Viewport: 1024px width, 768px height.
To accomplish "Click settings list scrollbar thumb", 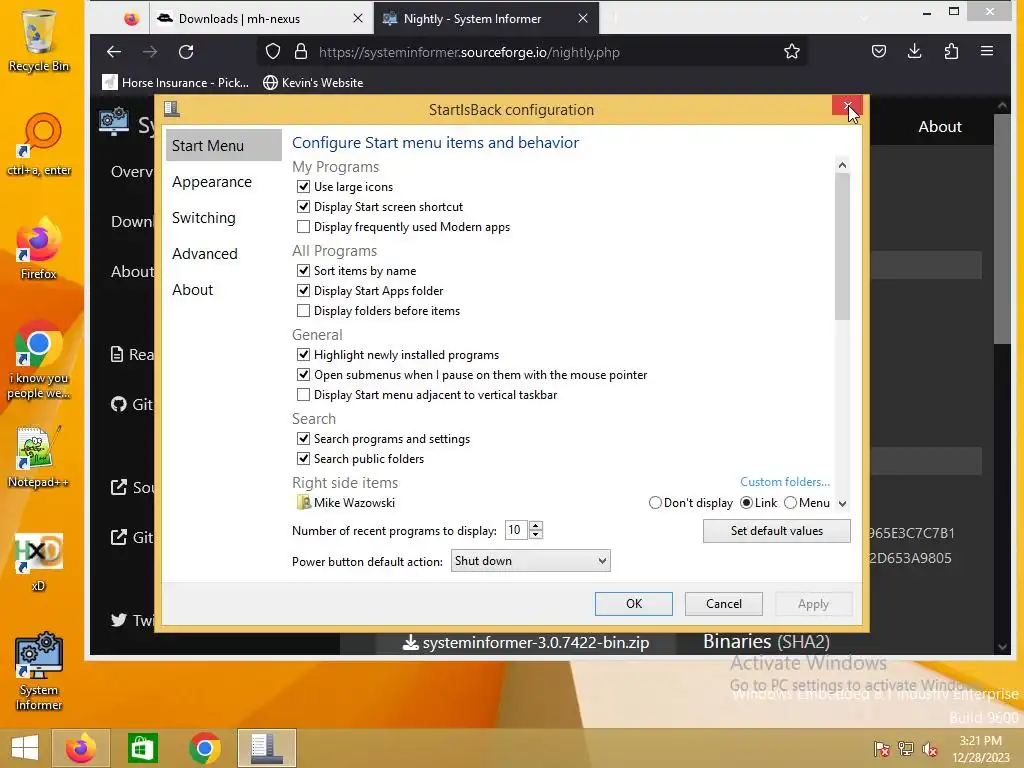I will [842, 247].
